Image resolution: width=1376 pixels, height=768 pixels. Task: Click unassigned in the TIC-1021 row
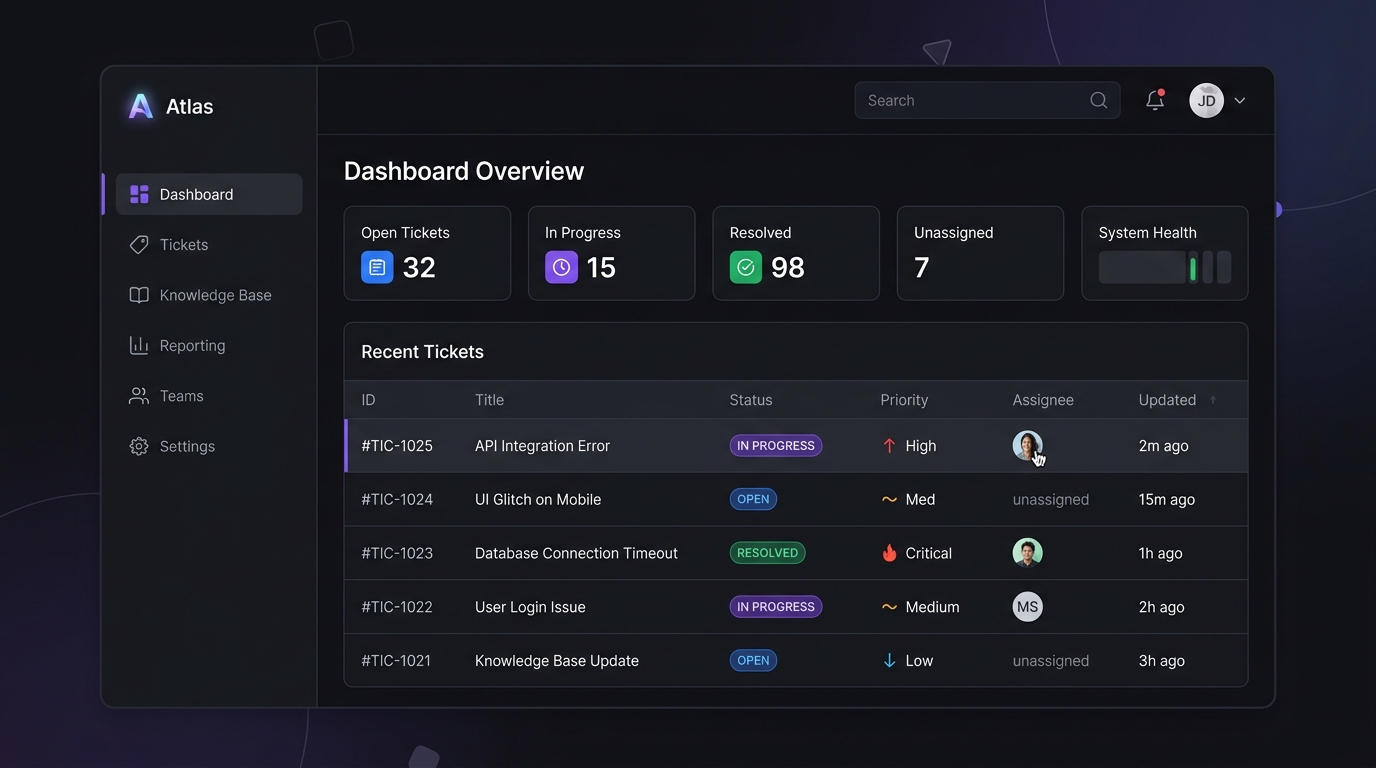[x=1051, y=661]
